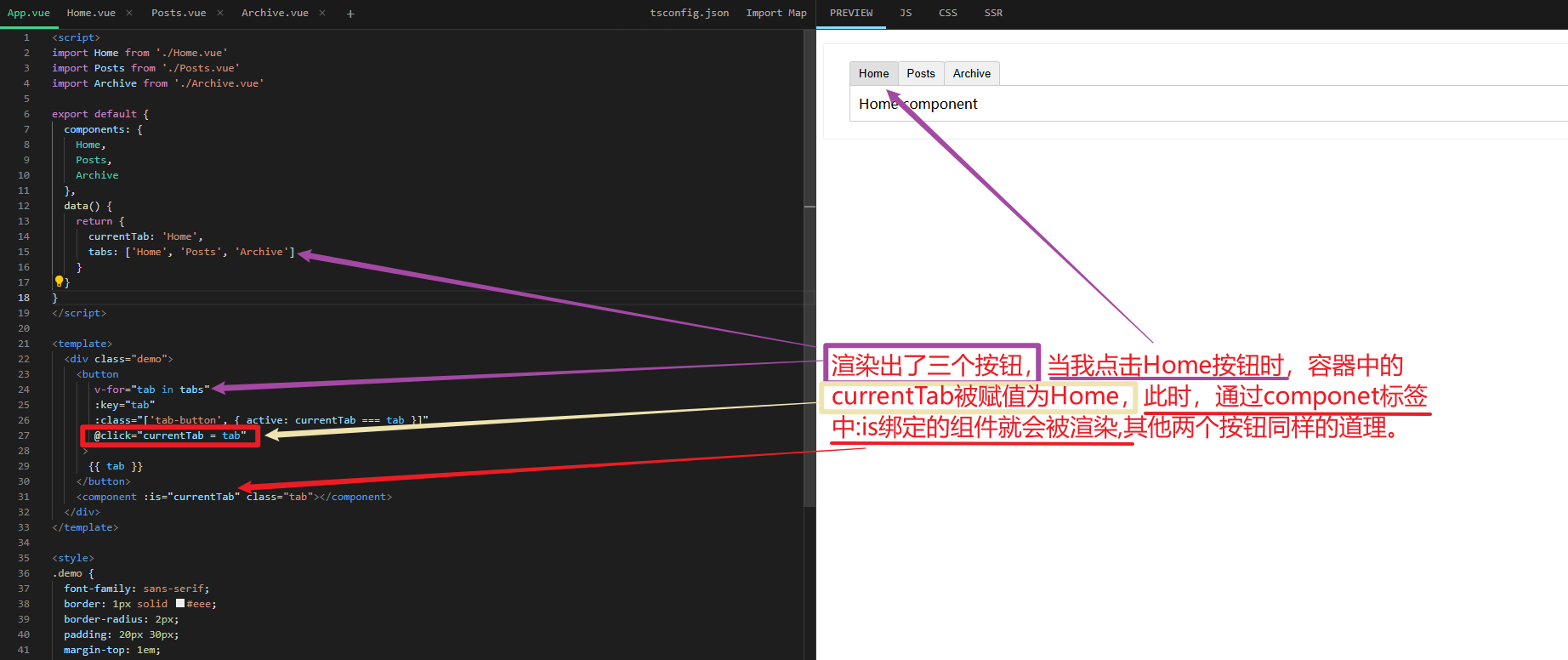Switch to the CSS output tab
1568x660 pixels.
tap(948, 14)
